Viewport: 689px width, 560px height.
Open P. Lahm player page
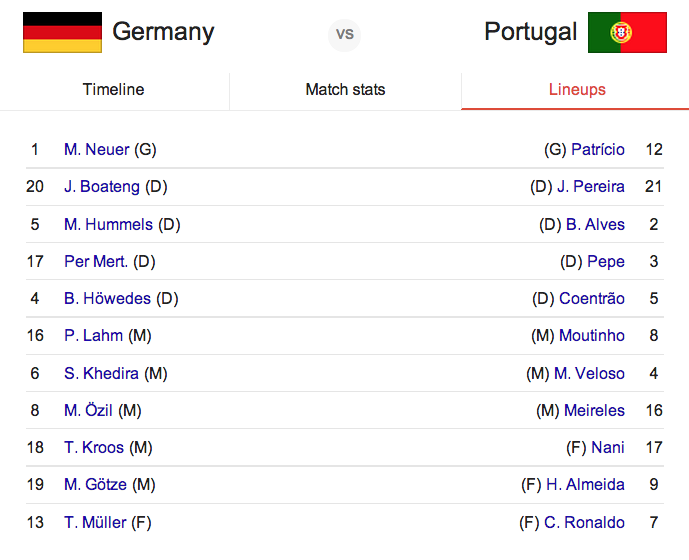click(x=93, y=336)
